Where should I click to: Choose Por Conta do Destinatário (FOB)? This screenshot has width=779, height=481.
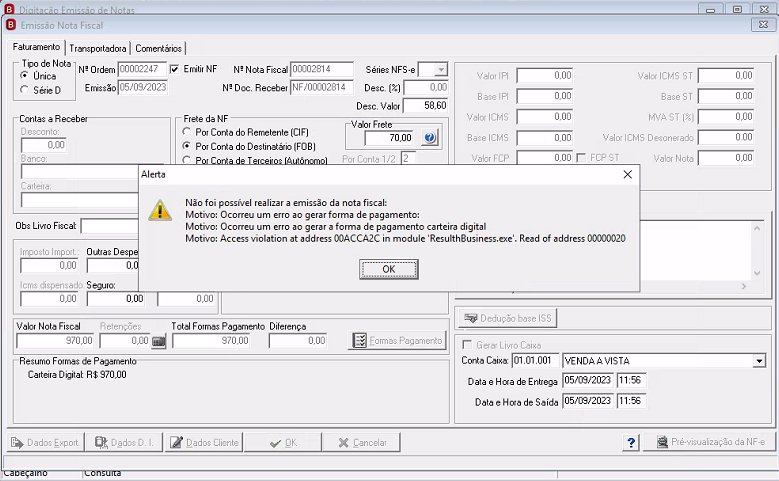(187, 146)
